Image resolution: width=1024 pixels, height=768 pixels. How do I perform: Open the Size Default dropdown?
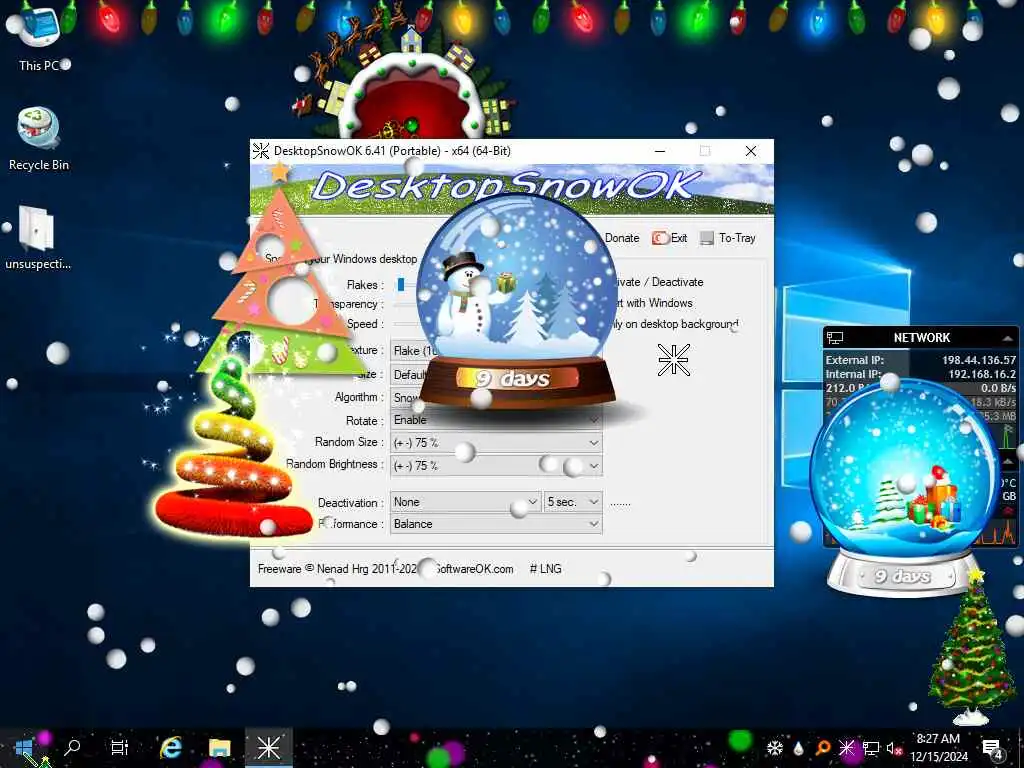click(410, 375)
